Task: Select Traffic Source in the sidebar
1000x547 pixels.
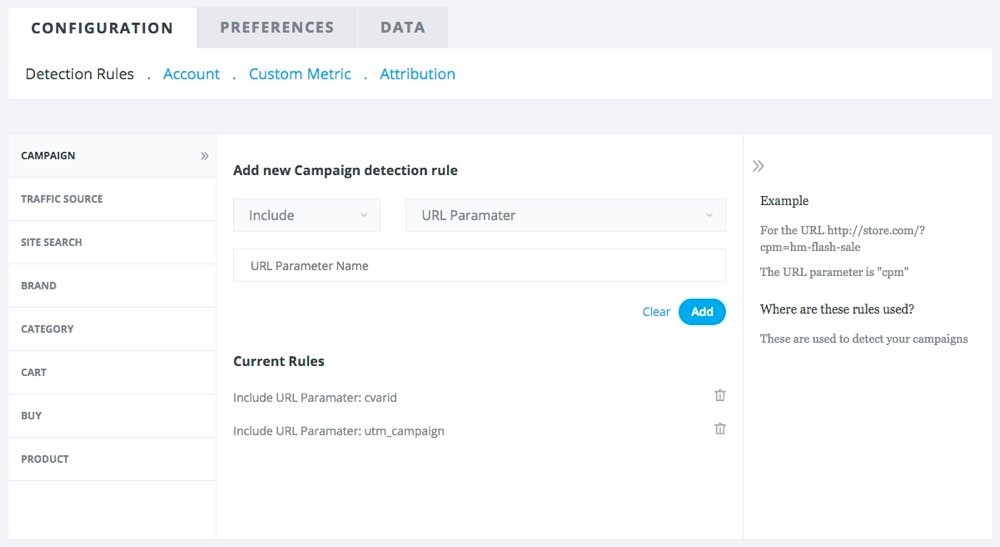Action: [112, 199]
